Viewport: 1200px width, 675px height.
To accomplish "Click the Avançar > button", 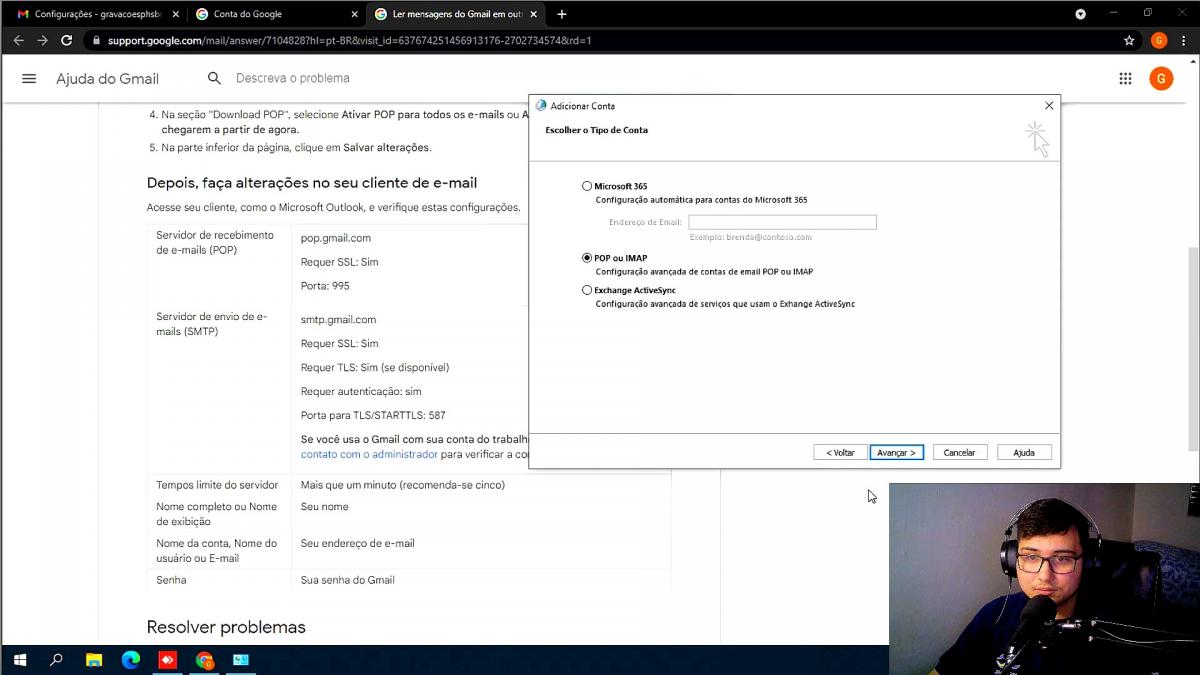I will [896, 453].
